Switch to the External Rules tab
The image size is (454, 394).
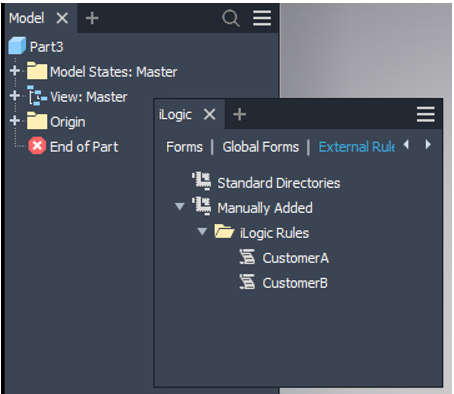pos(357,147)
